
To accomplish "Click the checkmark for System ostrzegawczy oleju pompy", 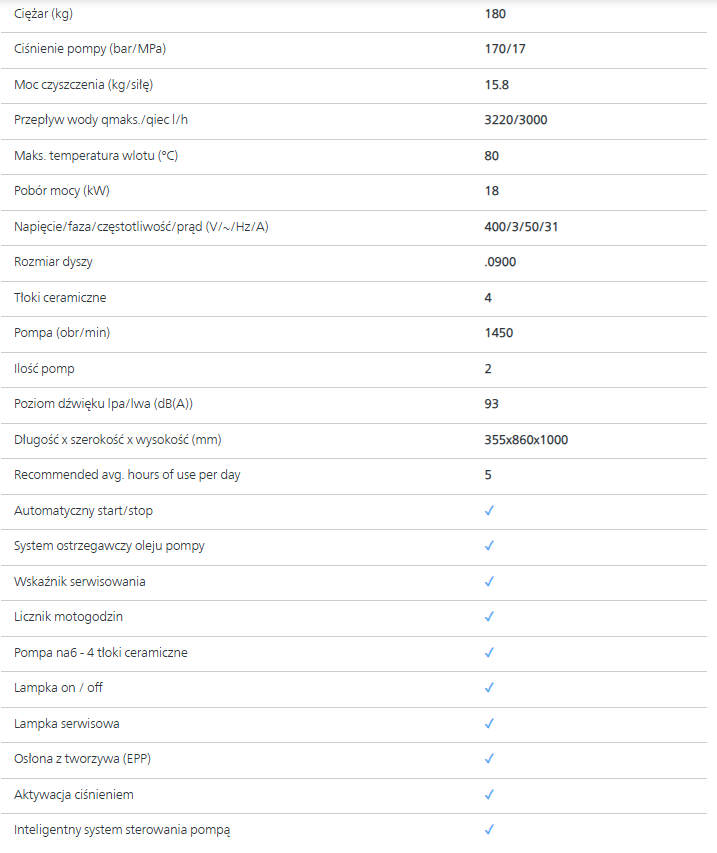I will click(489, 546).
